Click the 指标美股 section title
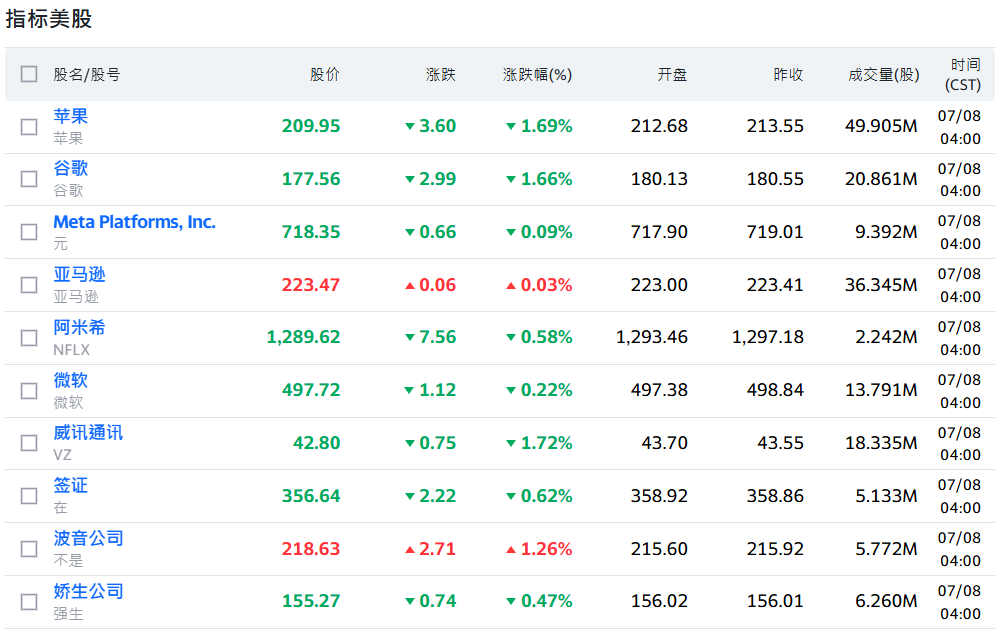Viewport: 1001px width, 634px height. point(49,19)
